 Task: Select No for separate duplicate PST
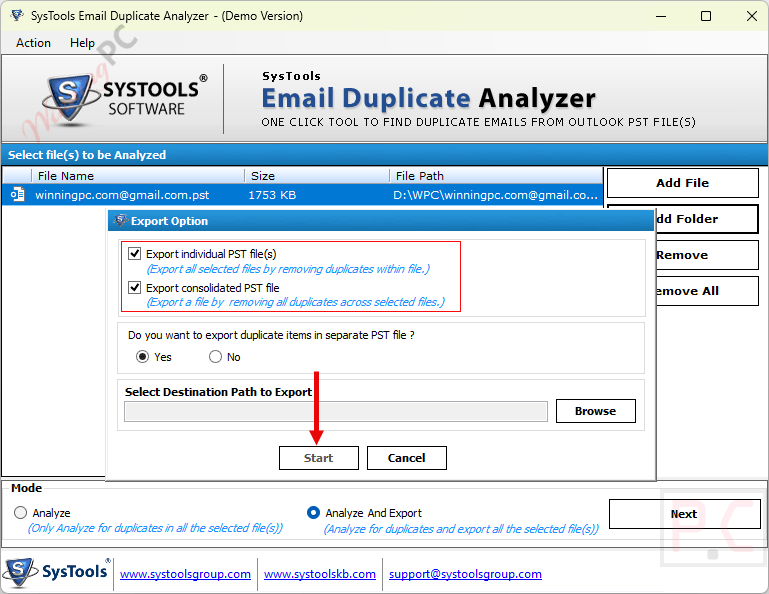point(215,357)
